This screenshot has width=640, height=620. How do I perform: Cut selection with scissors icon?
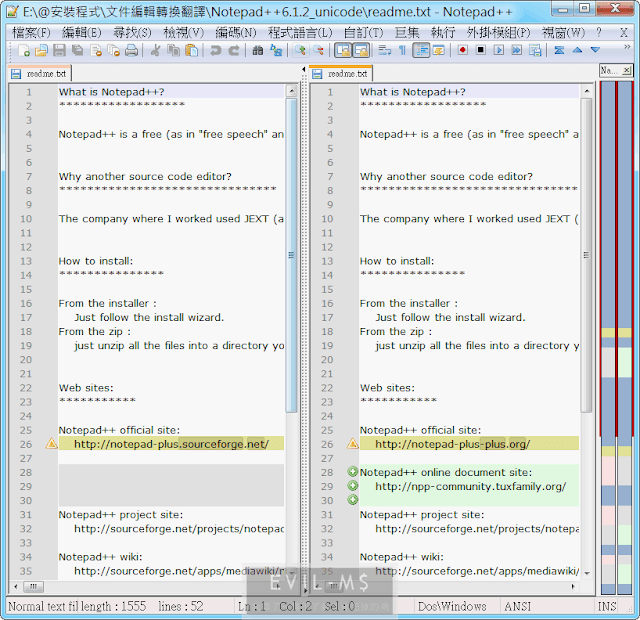pyautogui.click(x=155, y=50)
